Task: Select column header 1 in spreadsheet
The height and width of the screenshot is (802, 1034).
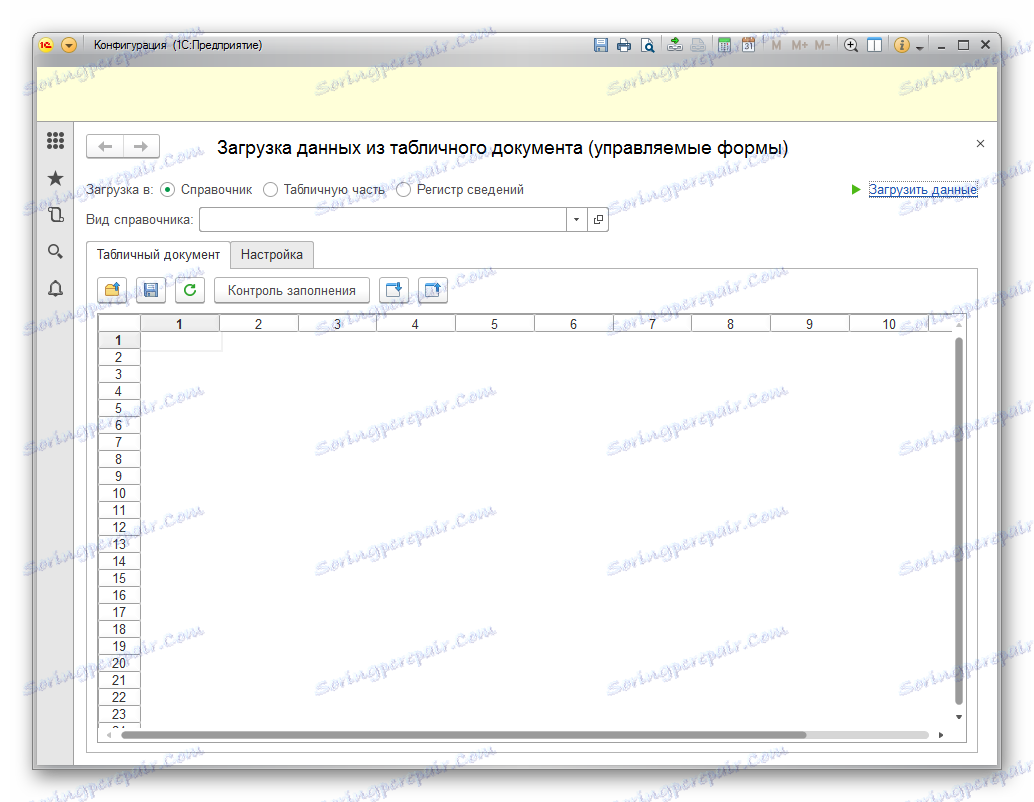Action: pyautogui.click(x=179, y=324)
